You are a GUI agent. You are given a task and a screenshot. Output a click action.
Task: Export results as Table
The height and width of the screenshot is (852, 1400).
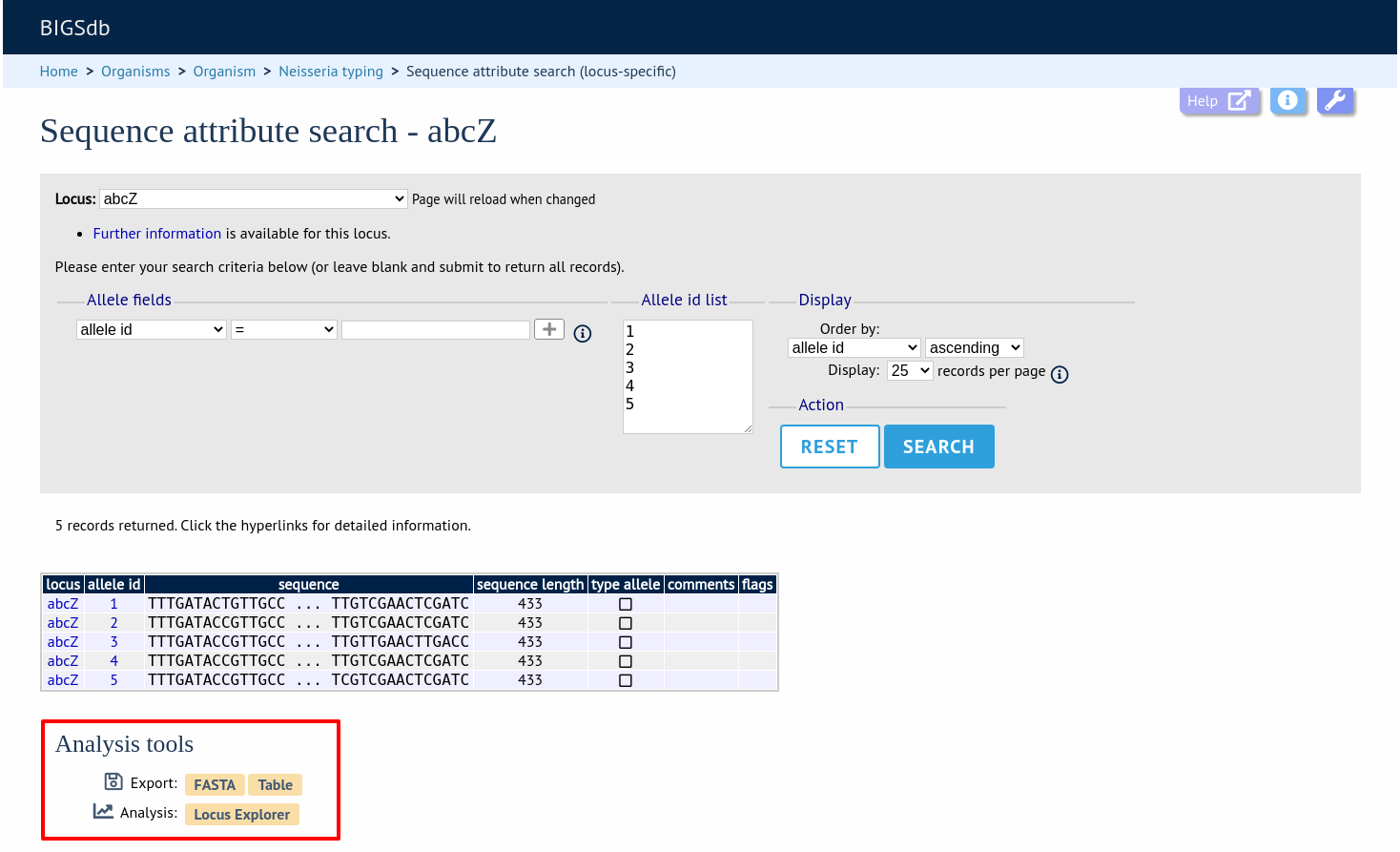click(276, 784)
